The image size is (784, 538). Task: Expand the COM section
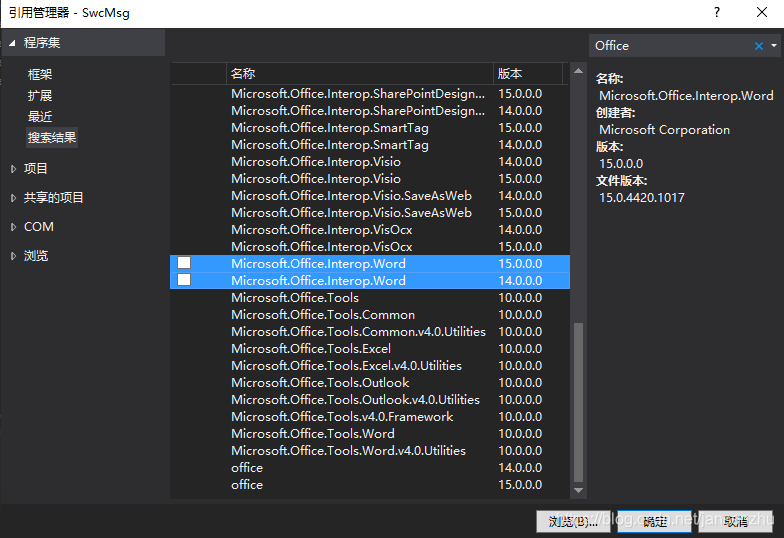[x=14, y=227]
